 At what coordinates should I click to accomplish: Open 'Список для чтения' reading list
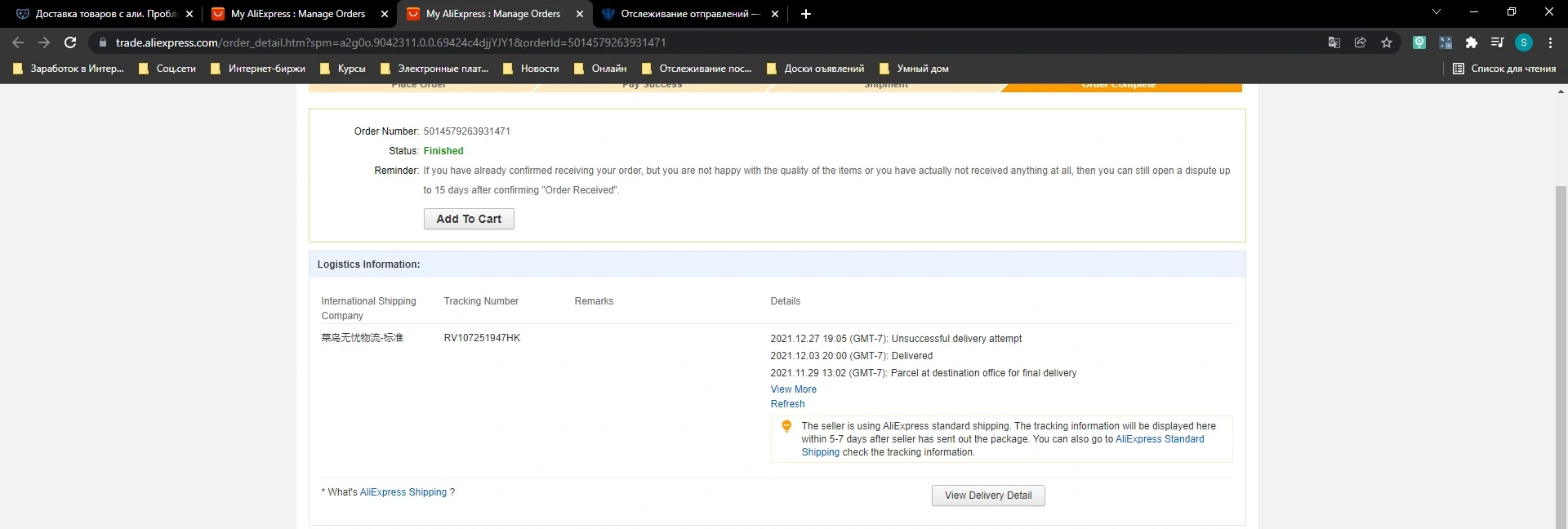point(1504,69)
